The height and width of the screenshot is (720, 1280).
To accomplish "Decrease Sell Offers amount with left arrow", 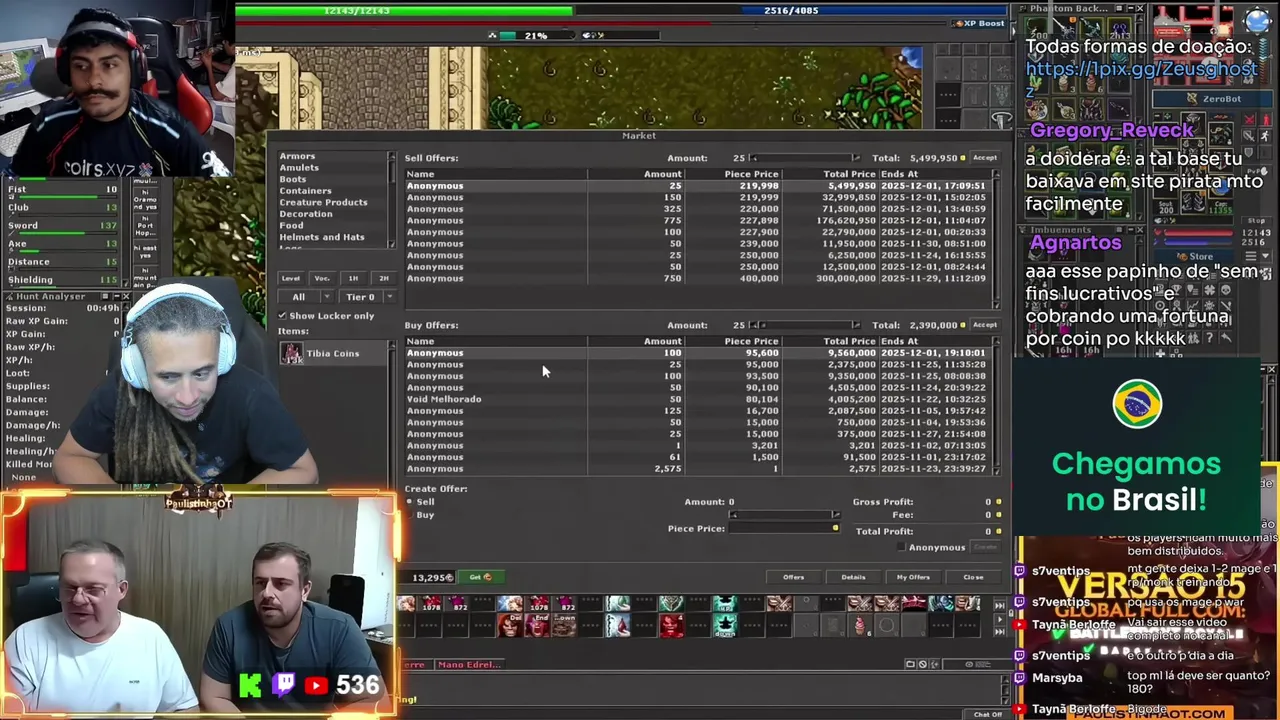I will point(755,158).
